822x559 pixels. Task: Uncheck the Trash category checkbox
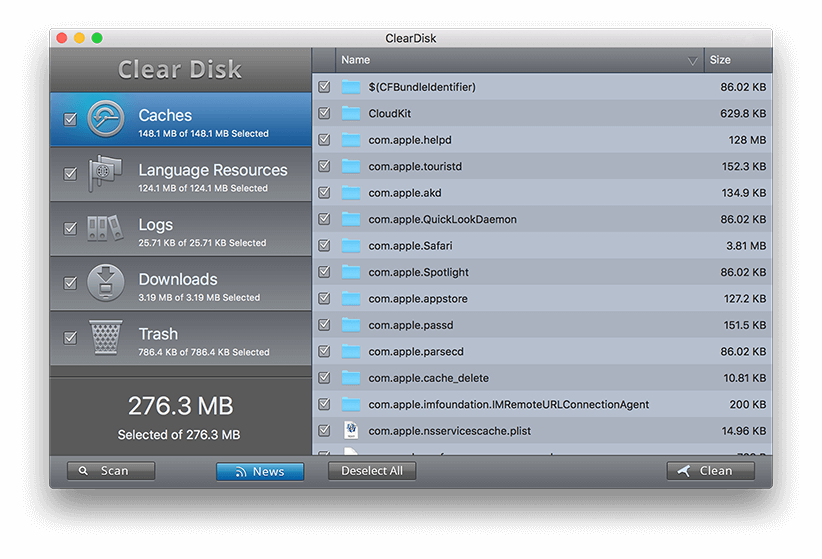70,338
